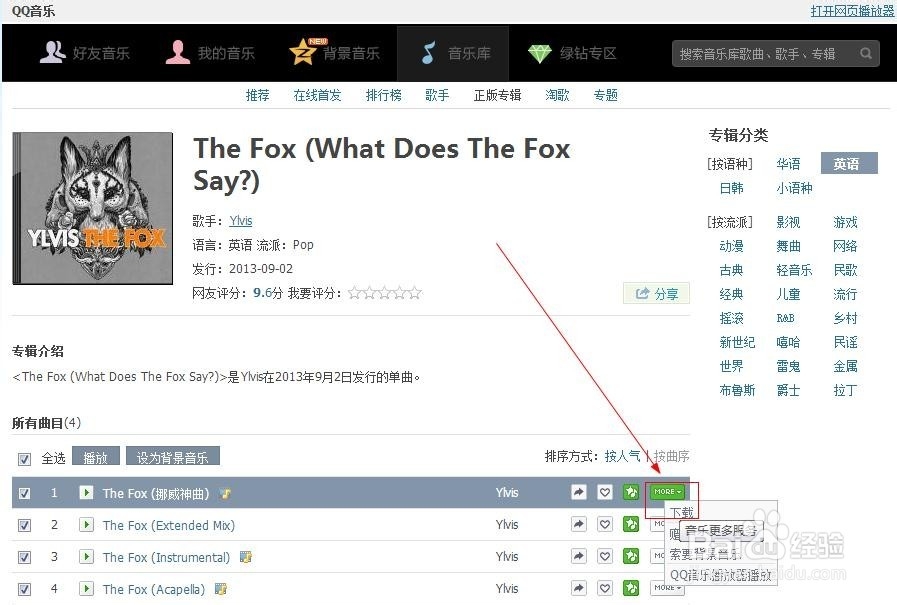Screen dimensions: 897x605
Task: Open the Ylvis artist link in album info
Action: (x=241, y=221)
